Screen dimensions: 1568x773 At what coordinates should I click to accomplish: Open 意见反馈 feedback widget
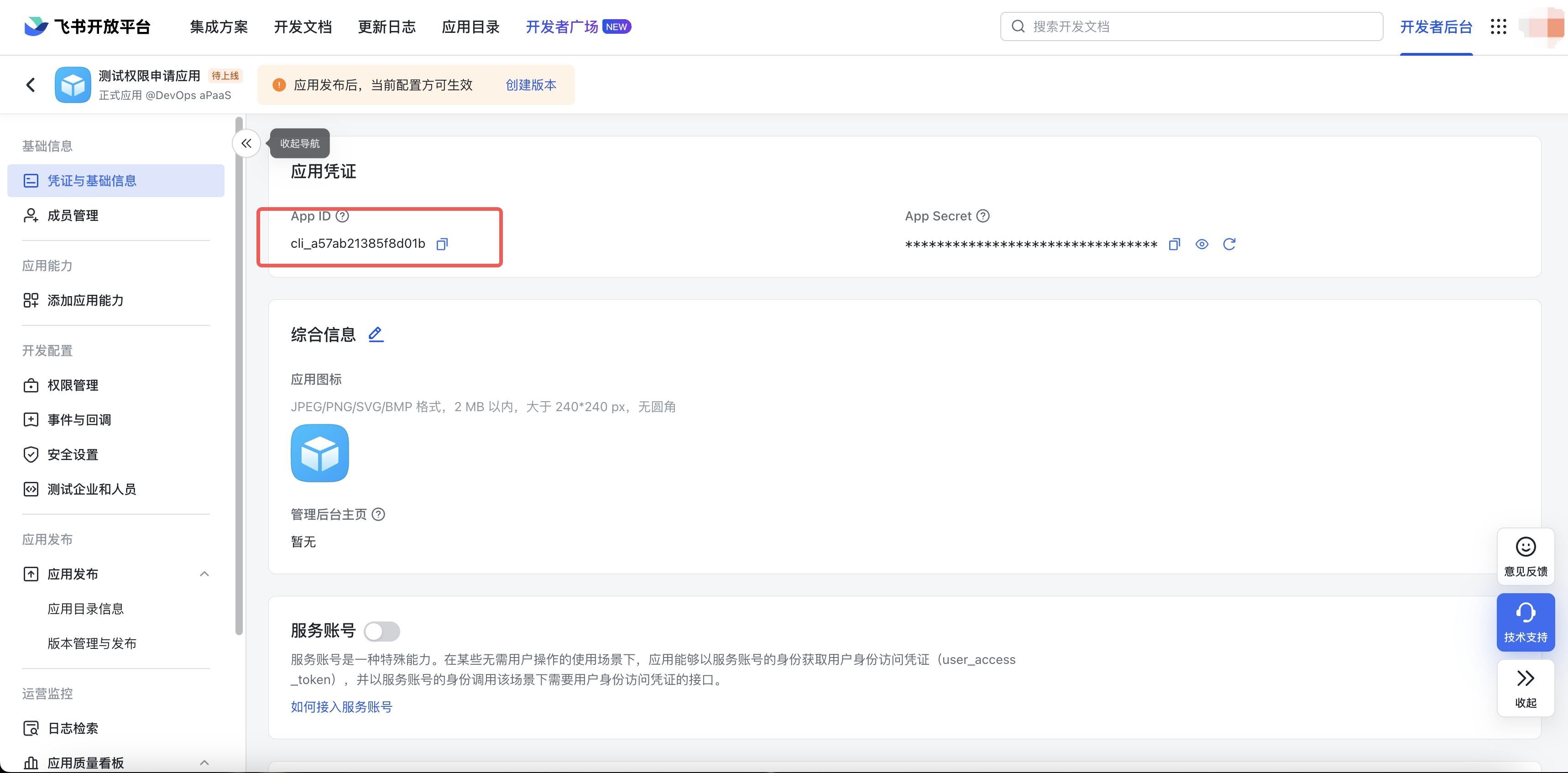1526,557
